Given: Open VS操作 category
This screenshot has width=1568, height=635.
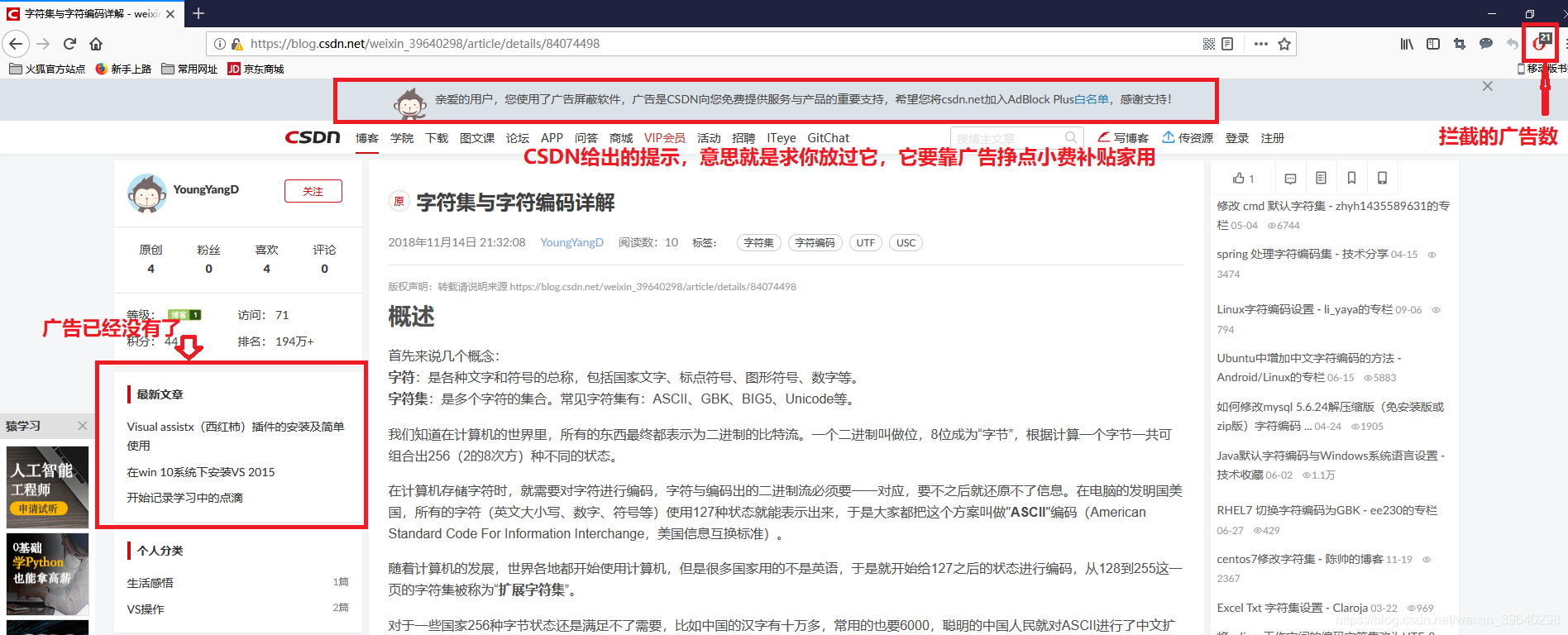Looking at the screenshot, I should pos(146,609).
